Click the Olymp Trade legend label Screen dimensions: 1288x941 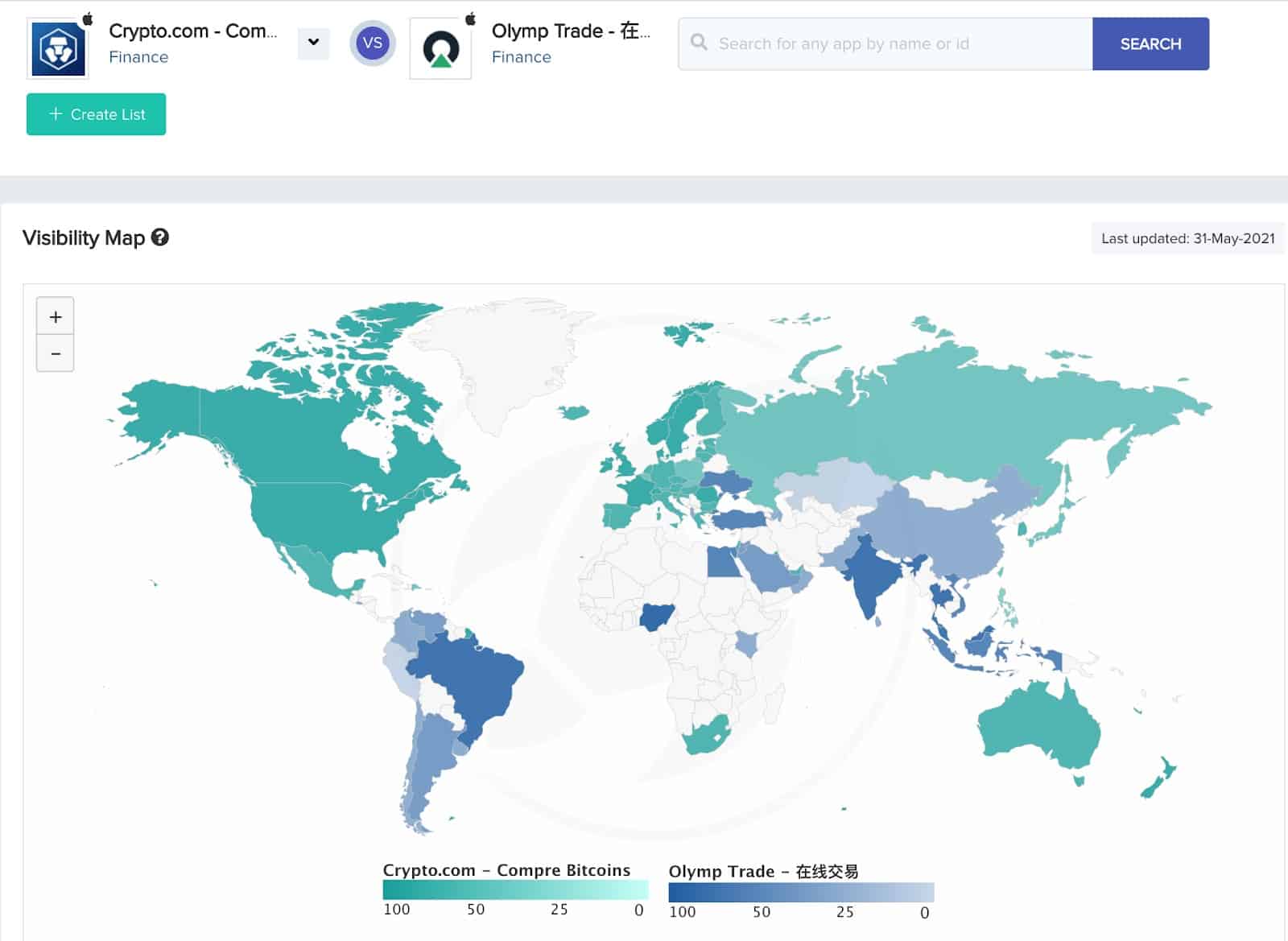763,872
